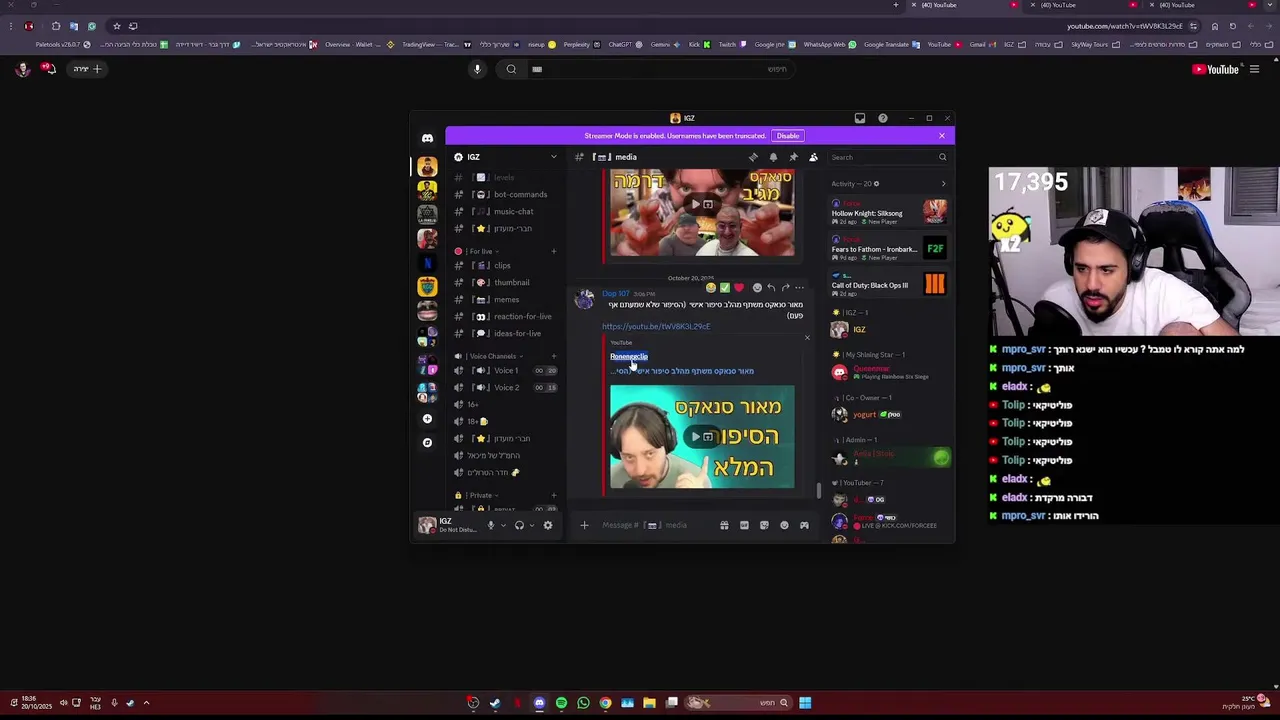Viewport: 1280px width, 720px height.
Task: Open the GIF picker
Action: point(744,525)
